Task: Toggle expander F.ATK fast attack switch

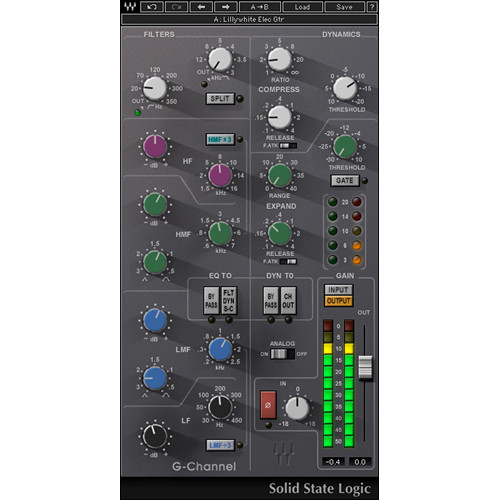Action: [x=288, y=262]
